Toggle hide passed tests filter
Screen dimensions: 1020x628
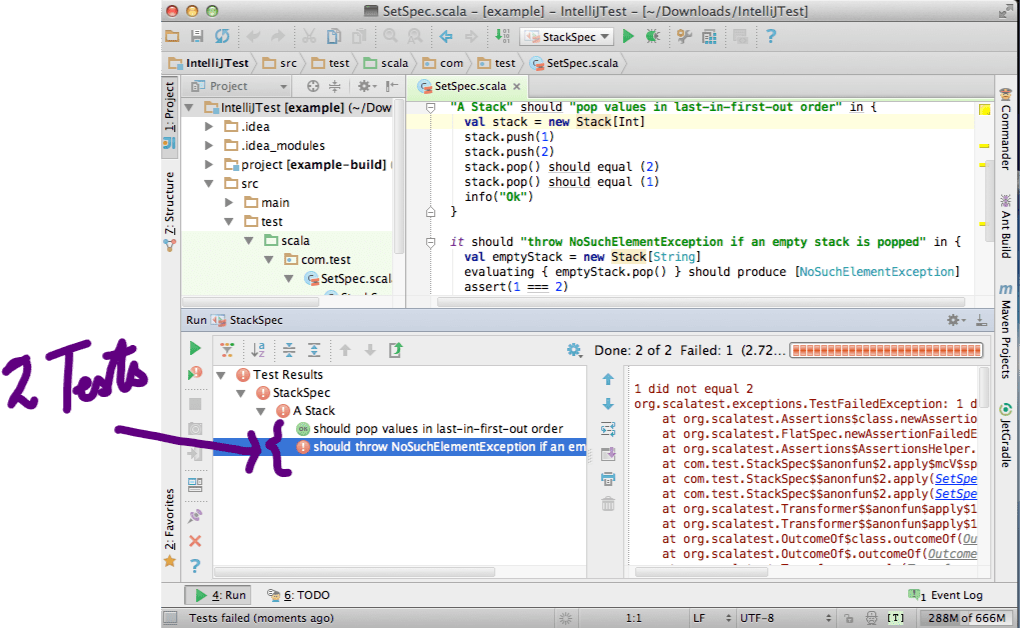click(227, 350)
